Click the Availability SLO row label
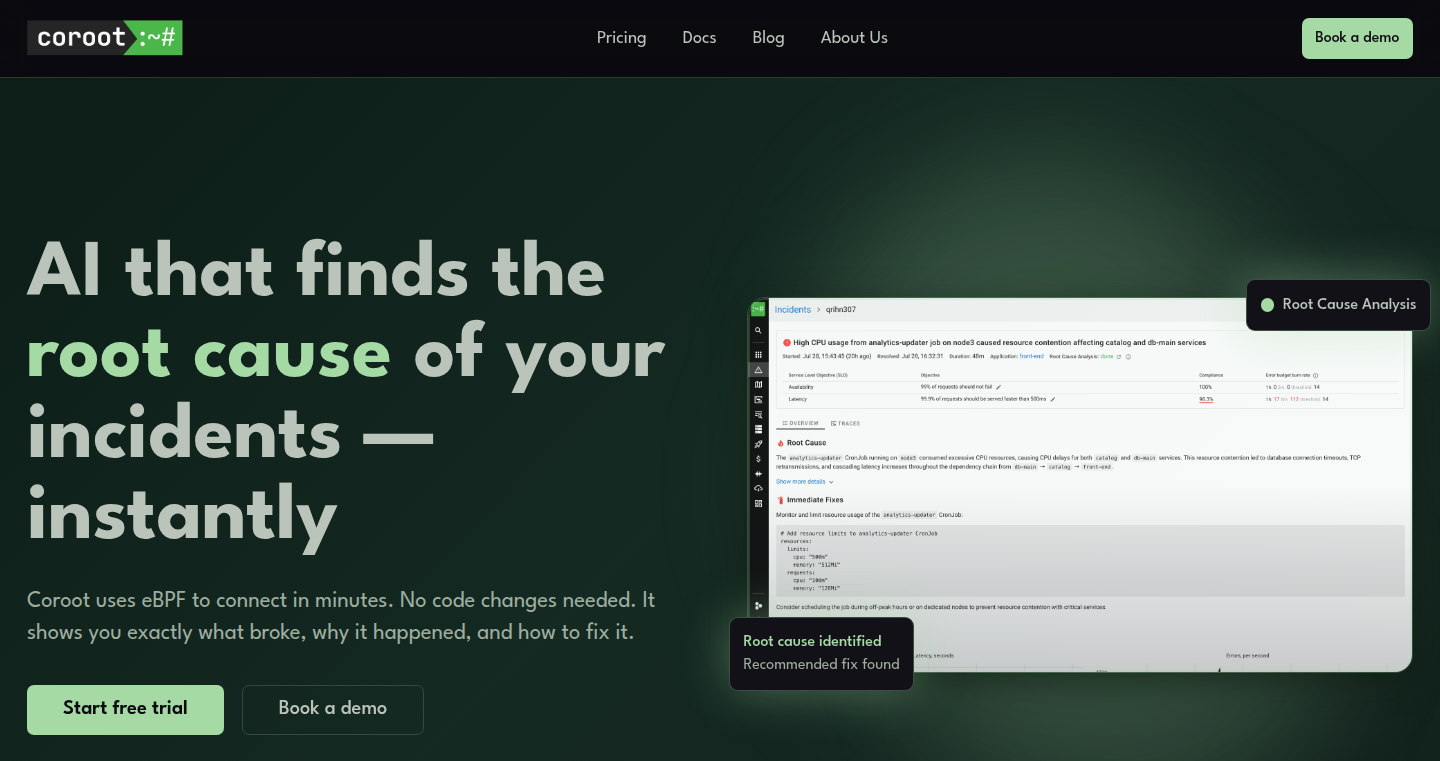The image size is (1440, 761). click(801, 387)
